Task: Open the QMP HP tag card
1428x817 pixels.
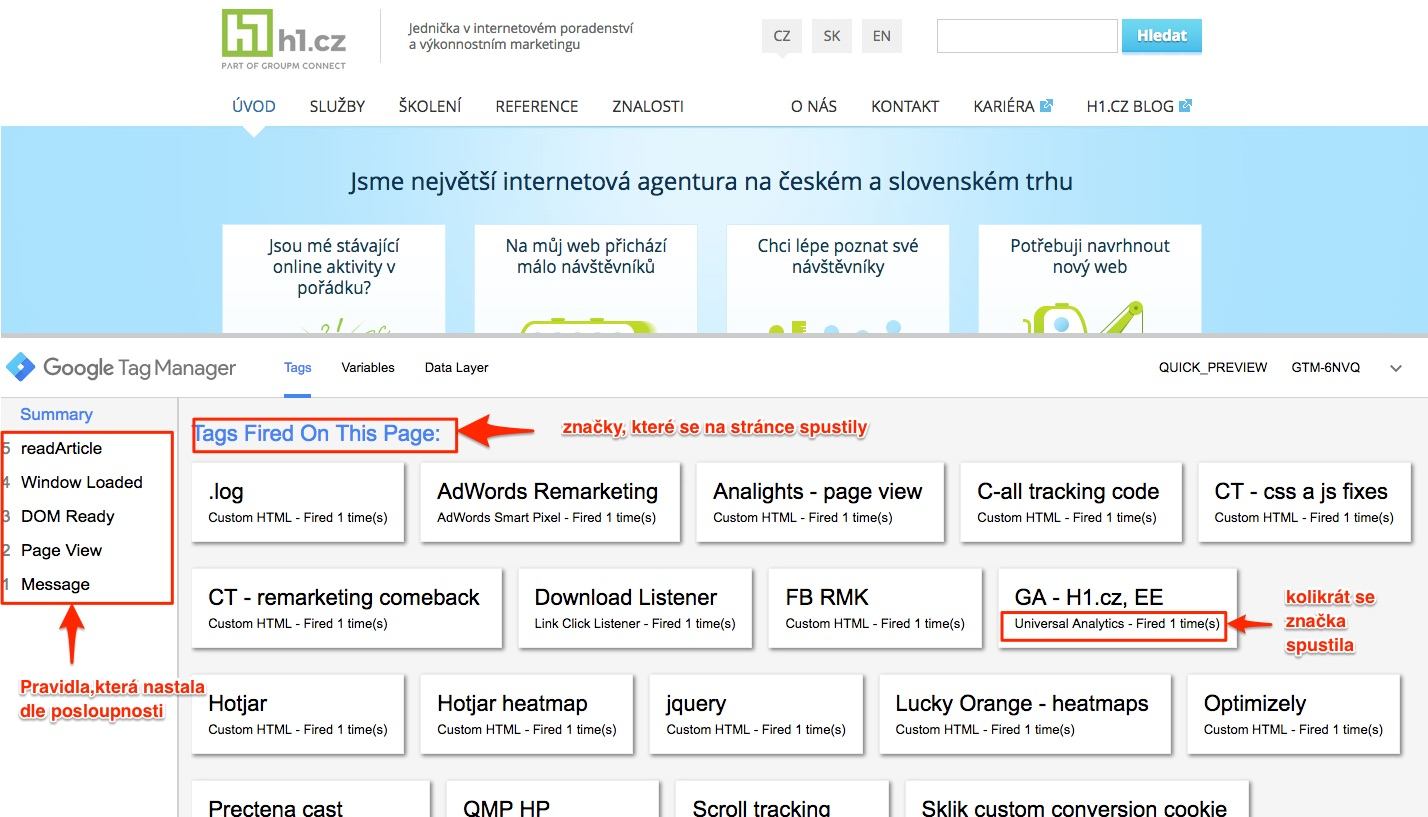Action: (x=552, y=799)
